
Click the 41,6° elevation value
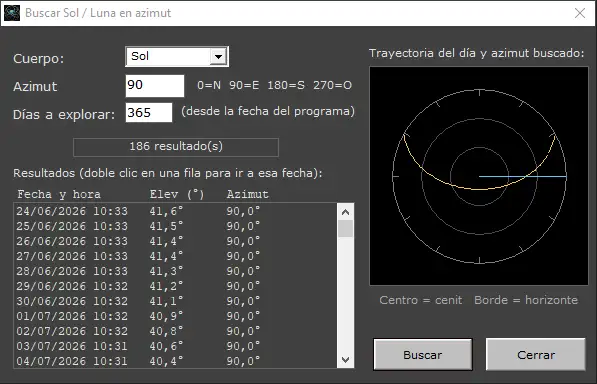(x=166, y=211)
